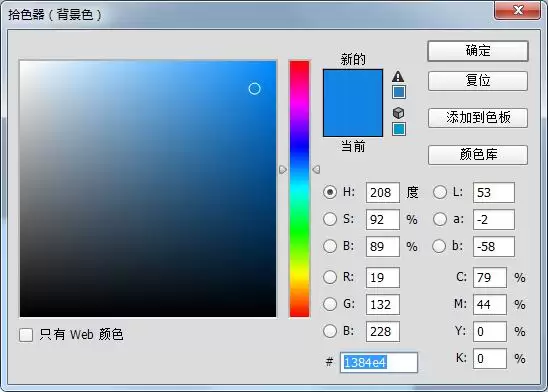Click the 度 unit label next to hue
This screenshot has height=392, width=548.
click(412, 192)
